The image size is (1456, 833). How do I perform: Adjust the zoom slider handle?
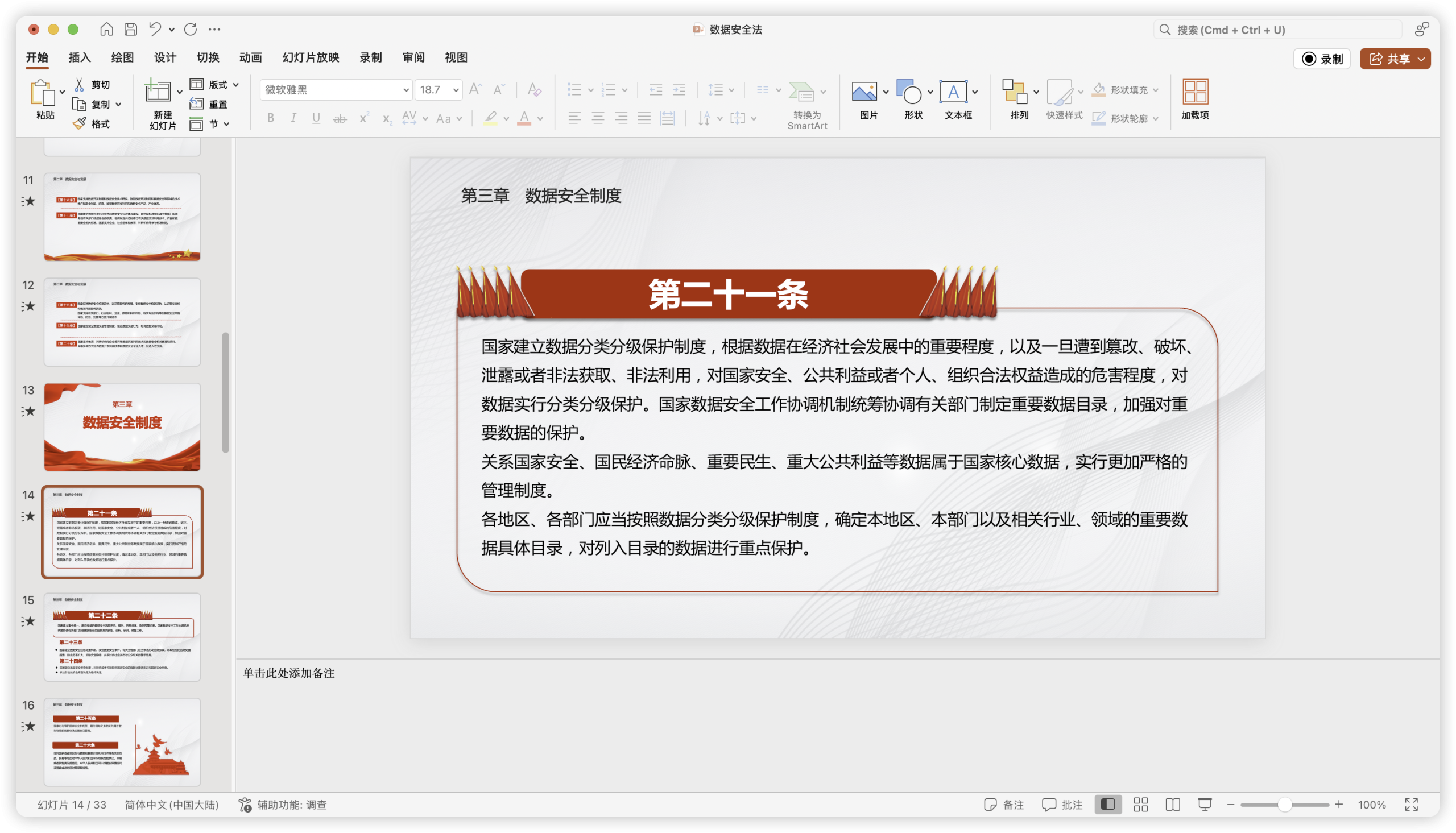point(1285,805)
